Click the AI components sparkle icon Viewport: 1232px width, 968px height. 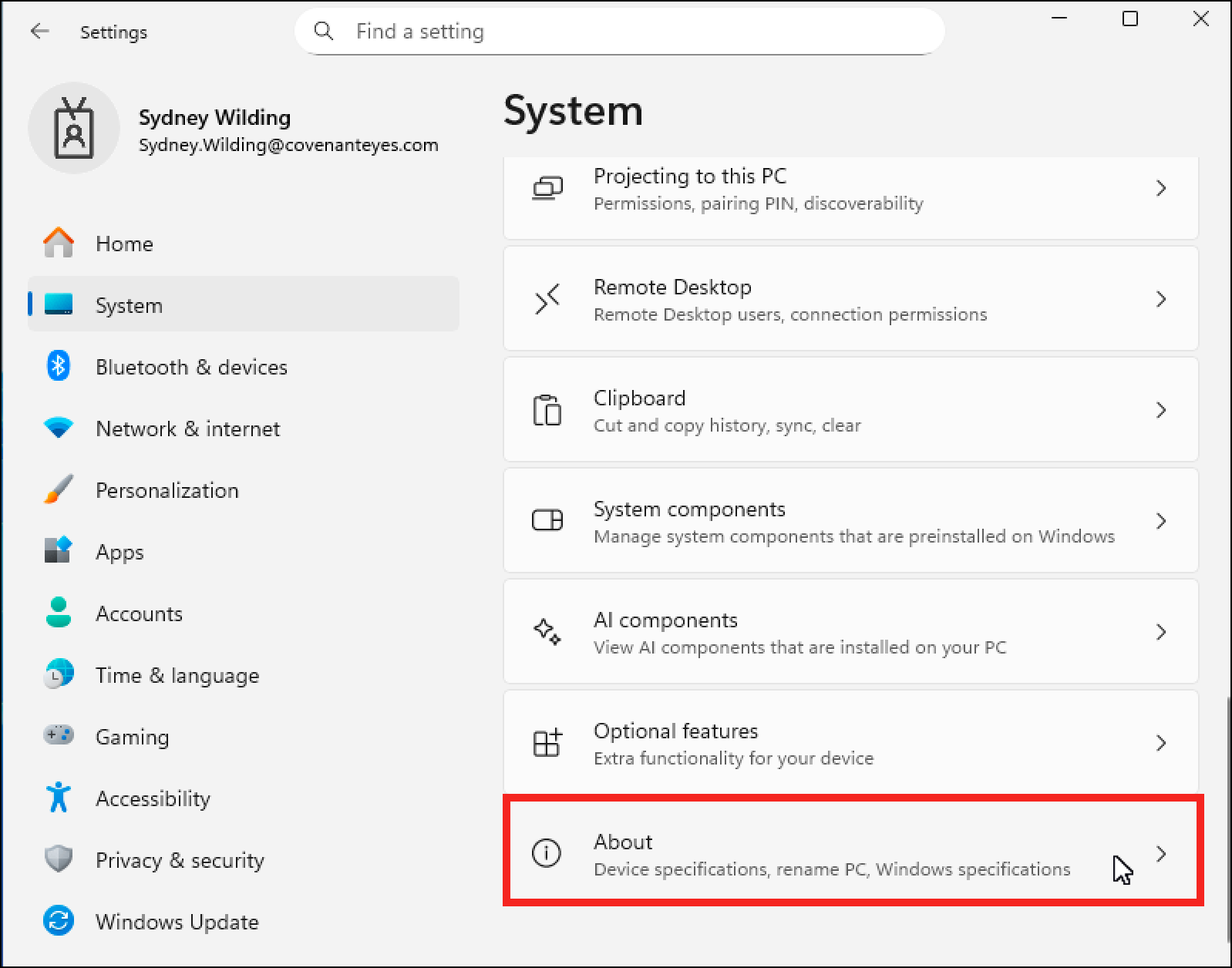click(547, 632)
